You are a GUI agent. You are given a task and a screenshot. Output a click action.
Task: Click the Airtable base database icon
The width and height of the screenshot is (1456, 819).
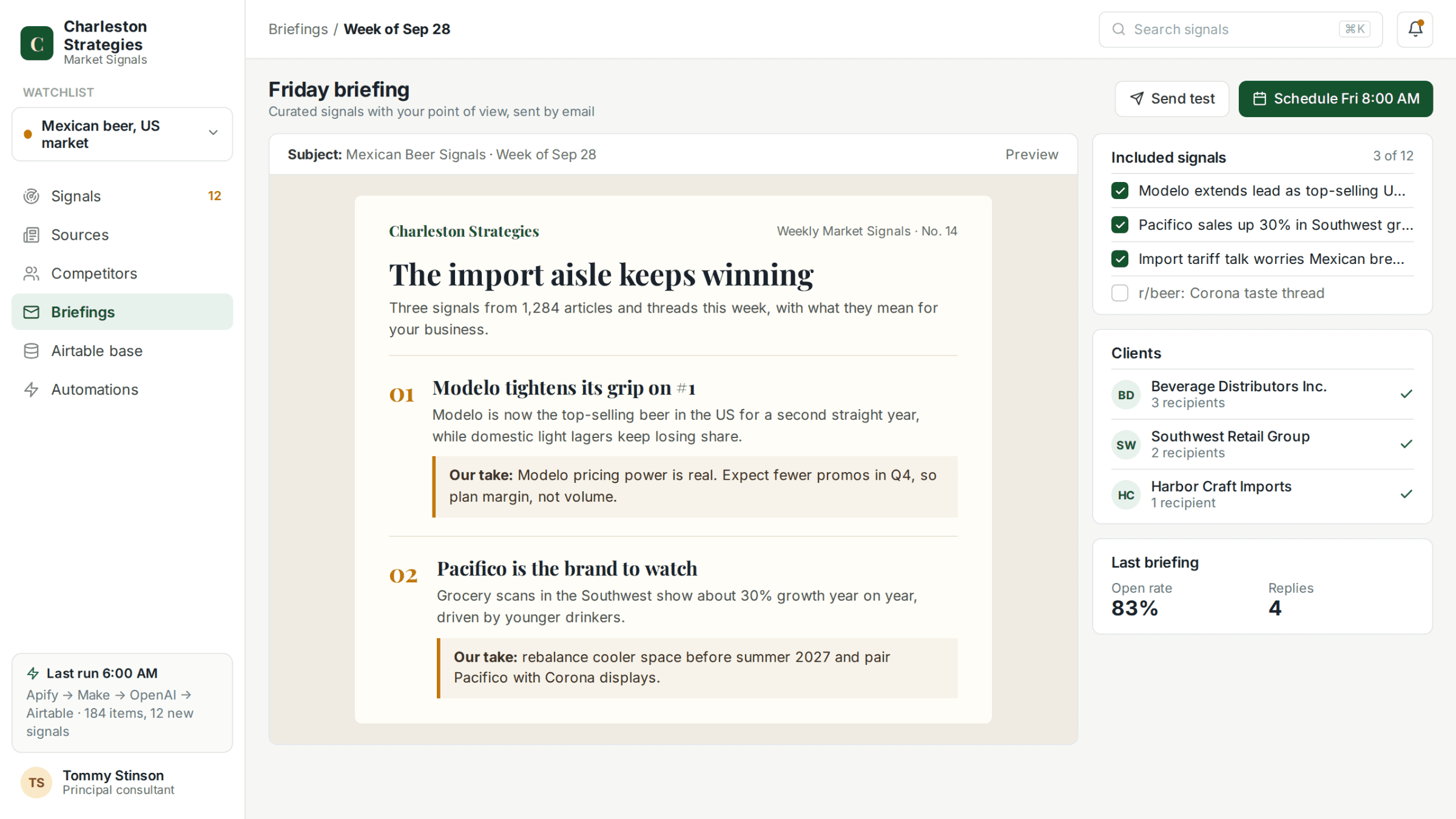click(x=31, y=351)
